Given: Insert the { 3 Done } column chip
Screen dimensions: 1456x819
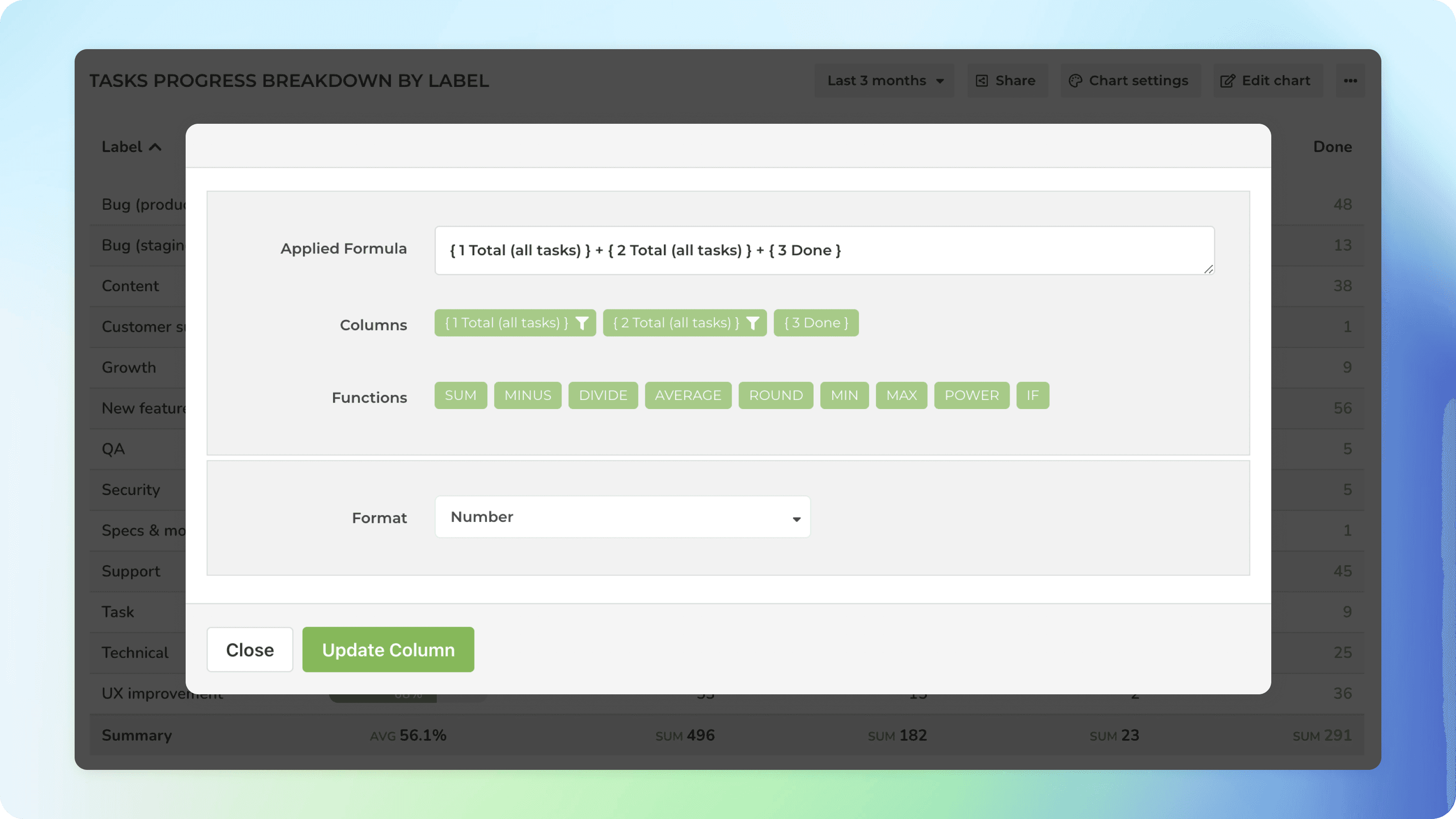Looking at the screenshot, I should (816, 323).
